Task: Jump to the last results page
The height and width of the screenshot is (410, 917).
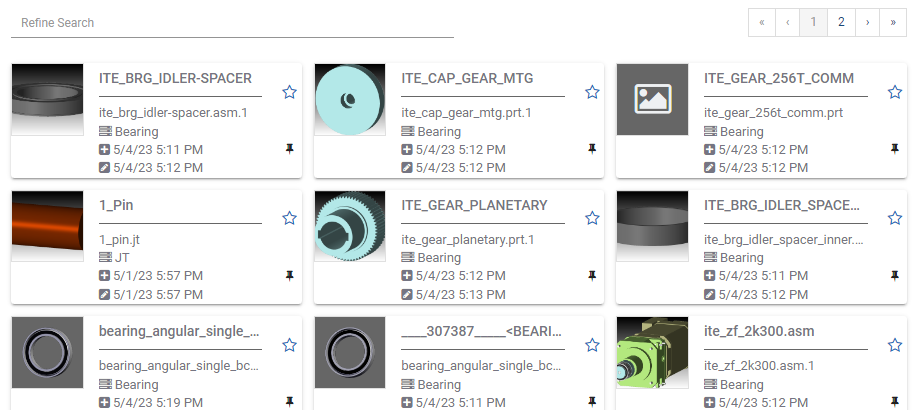Action: point(892,22)
